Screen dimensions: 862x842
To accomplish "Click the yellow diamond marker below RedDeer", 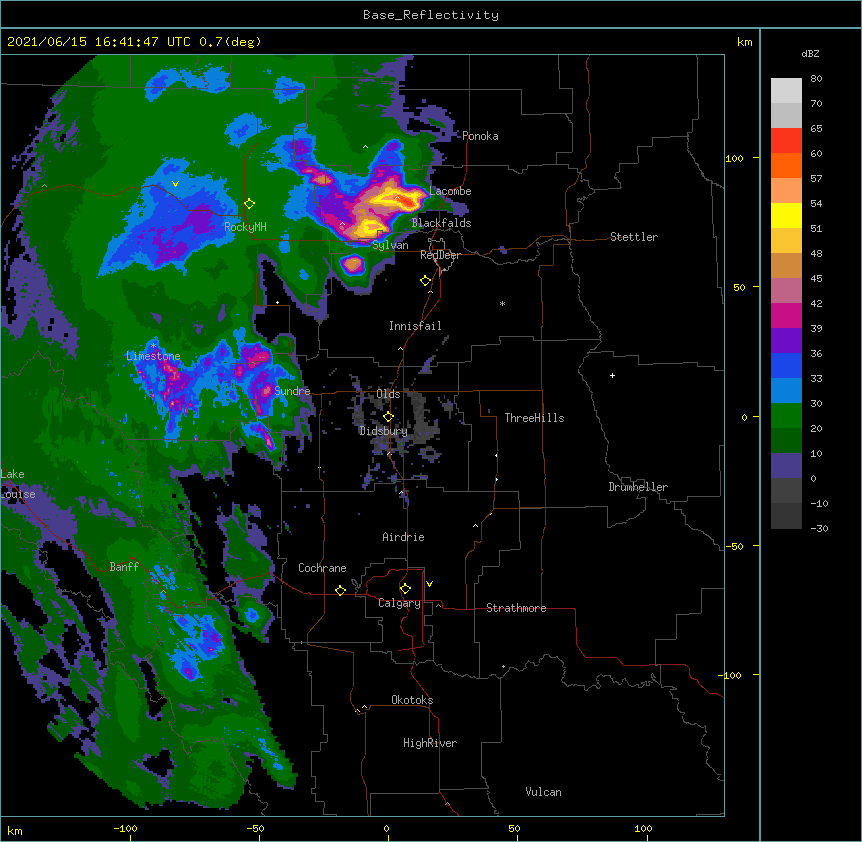I will pyautogui.click(x=426, y=281).
